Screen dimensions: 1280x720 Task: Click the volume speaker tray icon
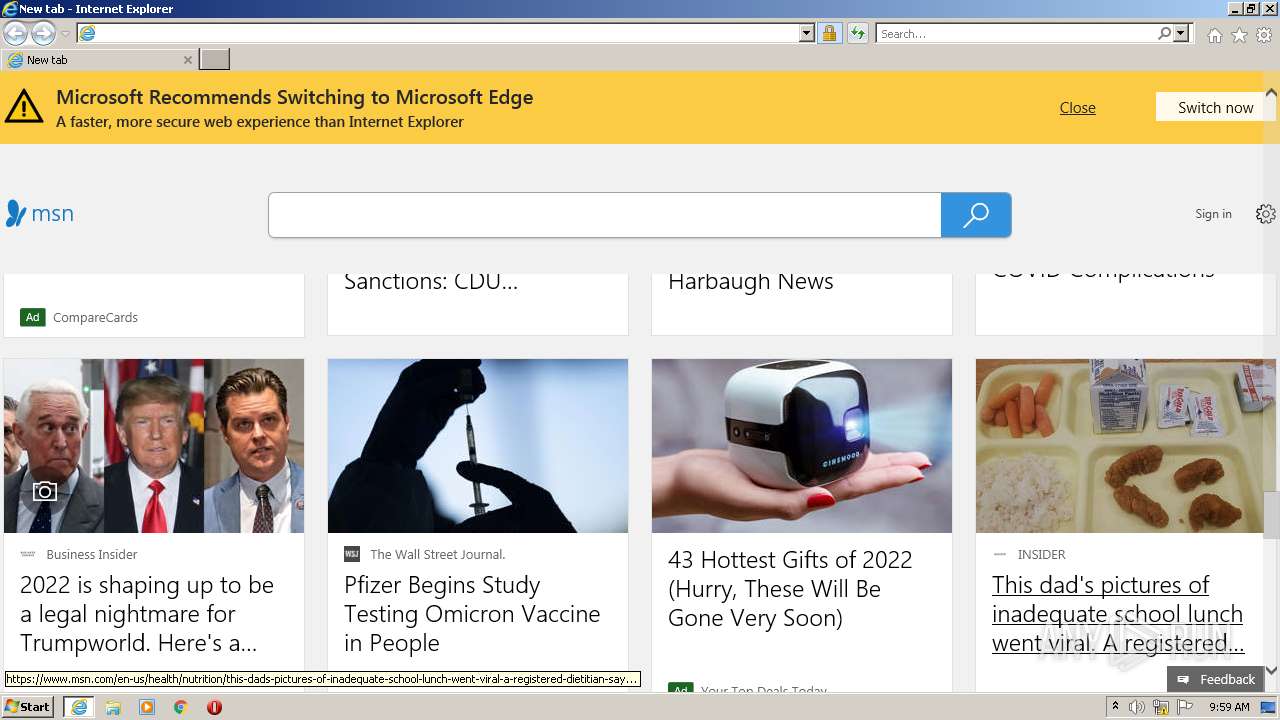(1137, 707)
